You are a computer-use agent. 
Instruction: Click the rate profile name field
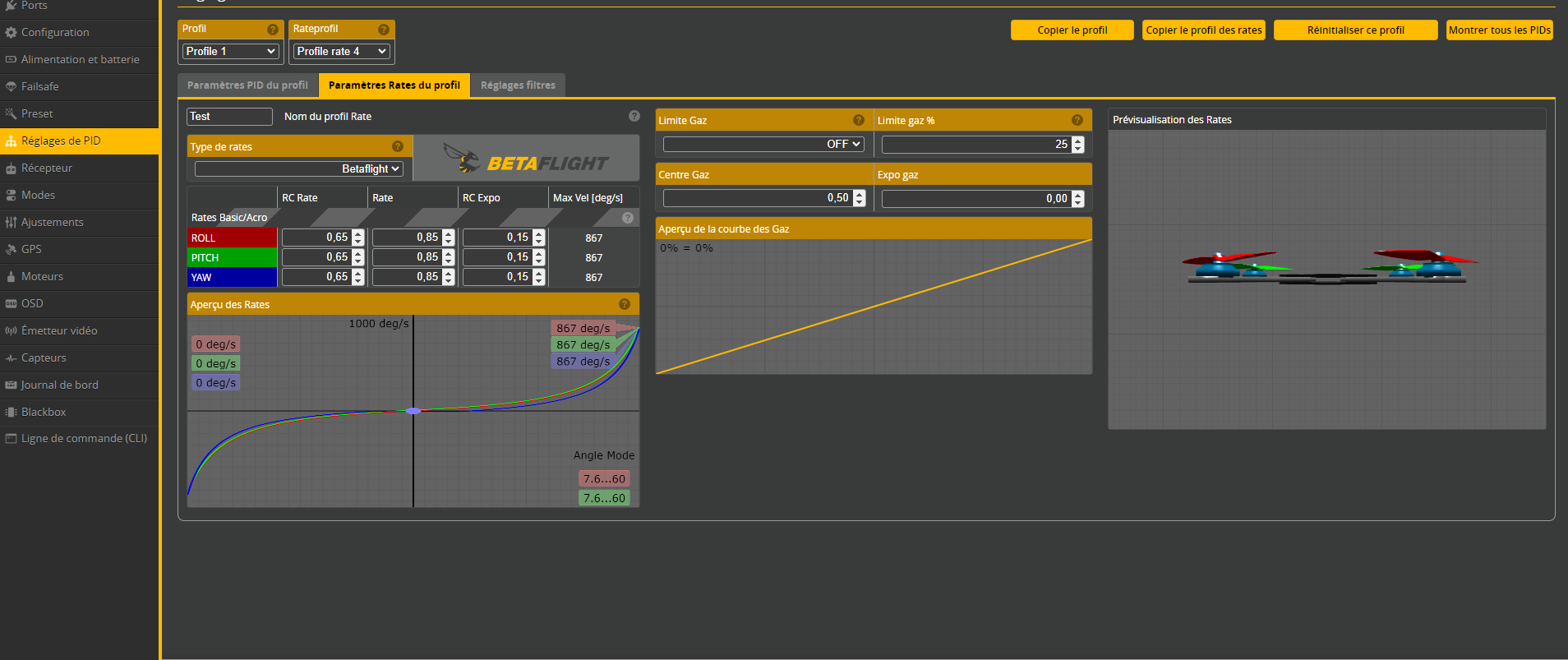229,117
